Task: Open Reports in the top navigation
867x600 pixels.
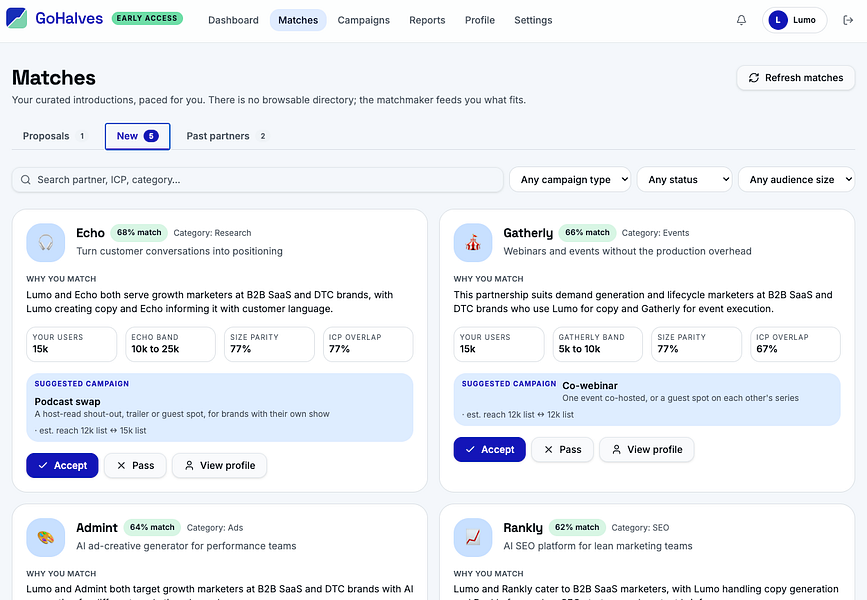Action: (x=427, y=20)
